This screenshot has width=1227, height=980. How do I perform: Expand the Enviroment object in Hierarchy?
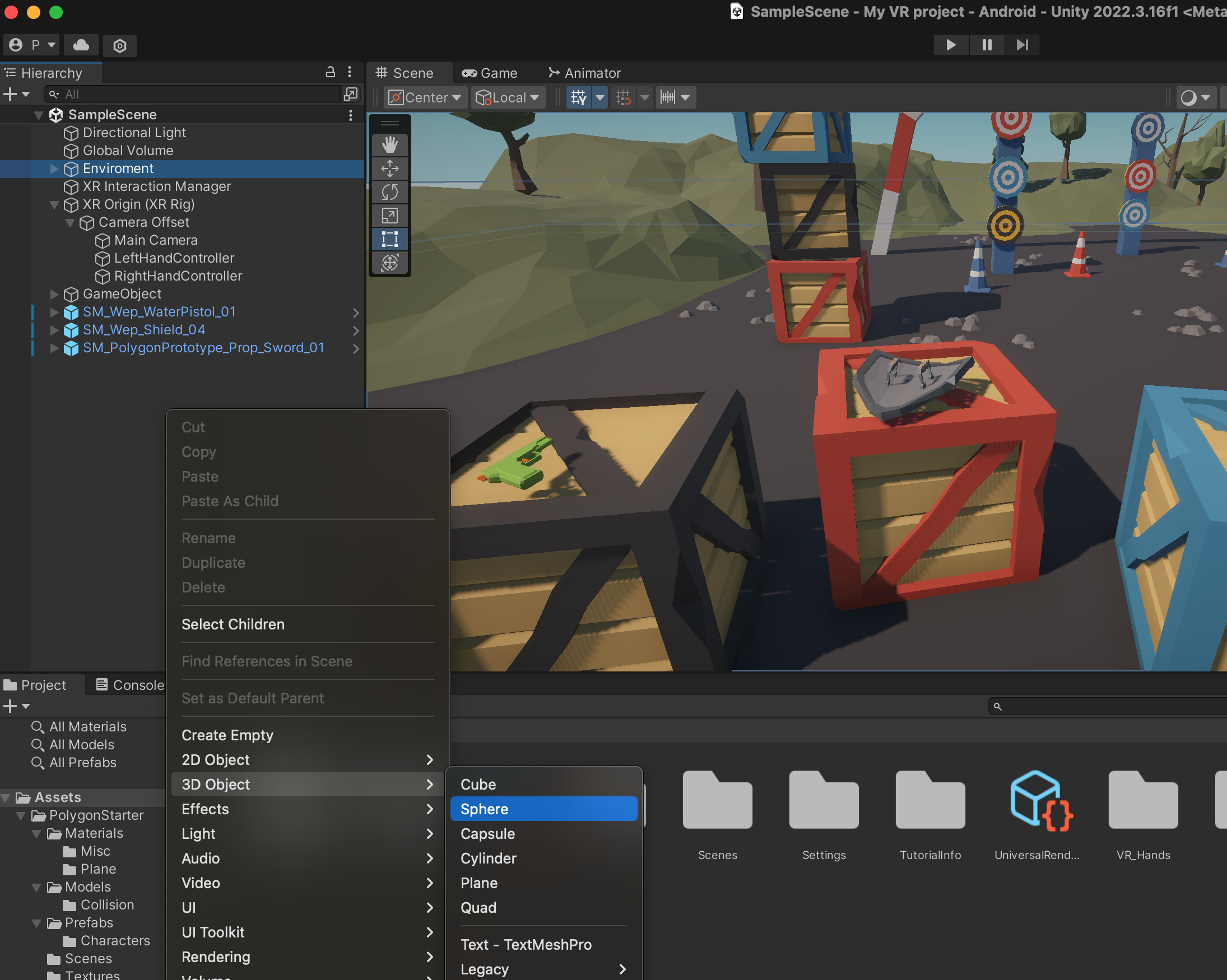(x=55, y=169)
